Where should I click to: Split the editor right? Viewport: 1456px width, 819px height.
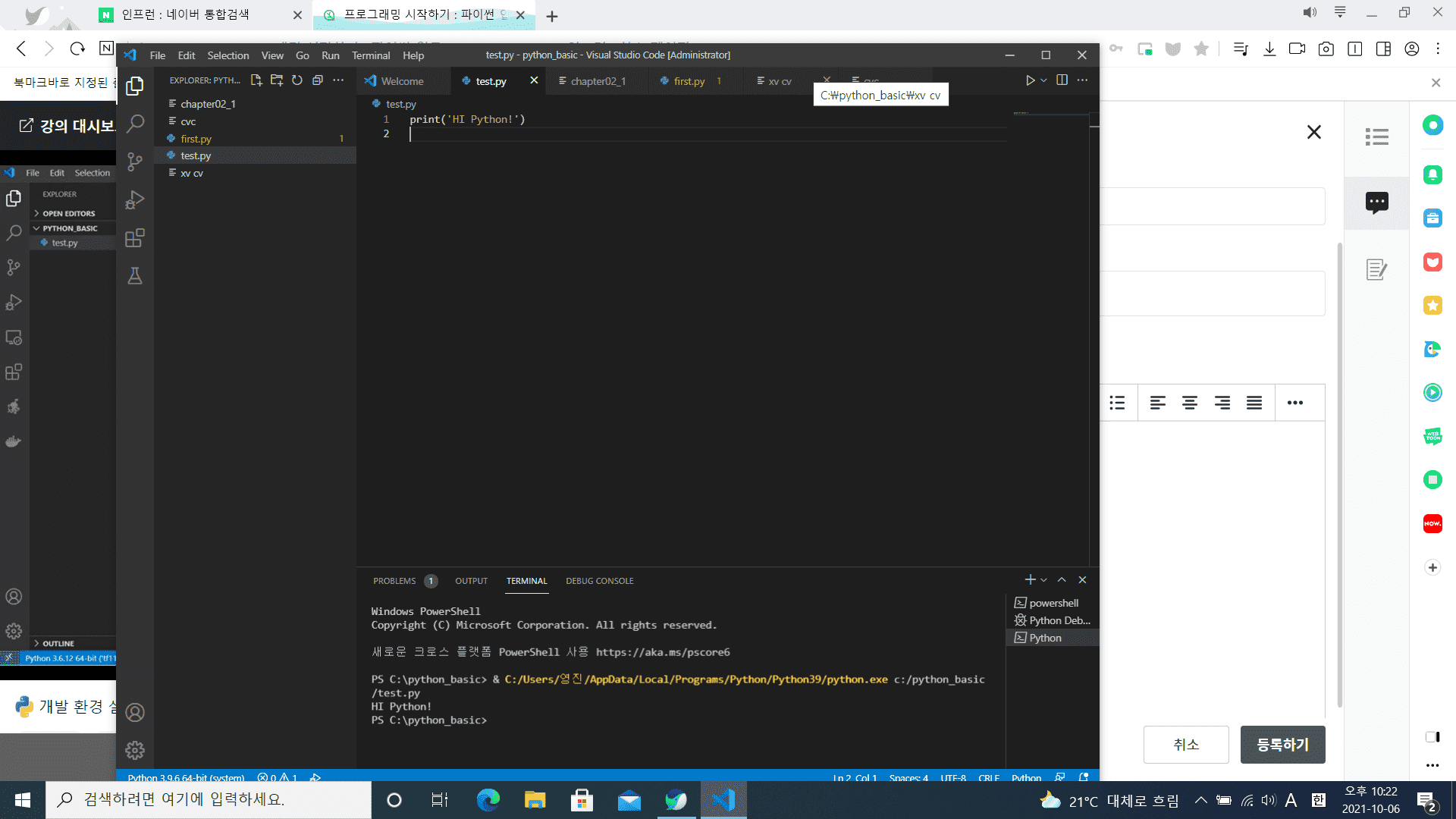(1062, 80)
